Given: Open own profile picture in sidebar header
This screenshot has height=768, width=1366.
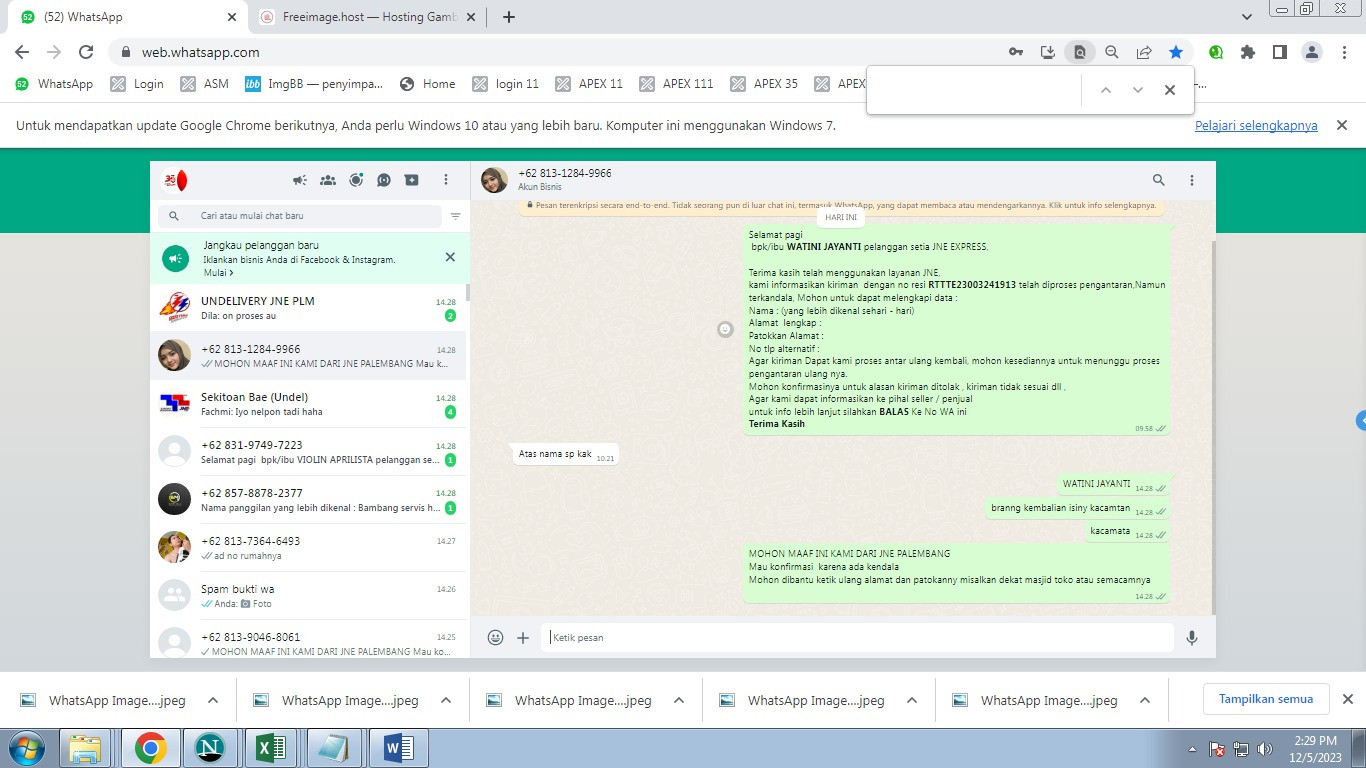Looking at the screenshot, I should (x=175, y=181).
